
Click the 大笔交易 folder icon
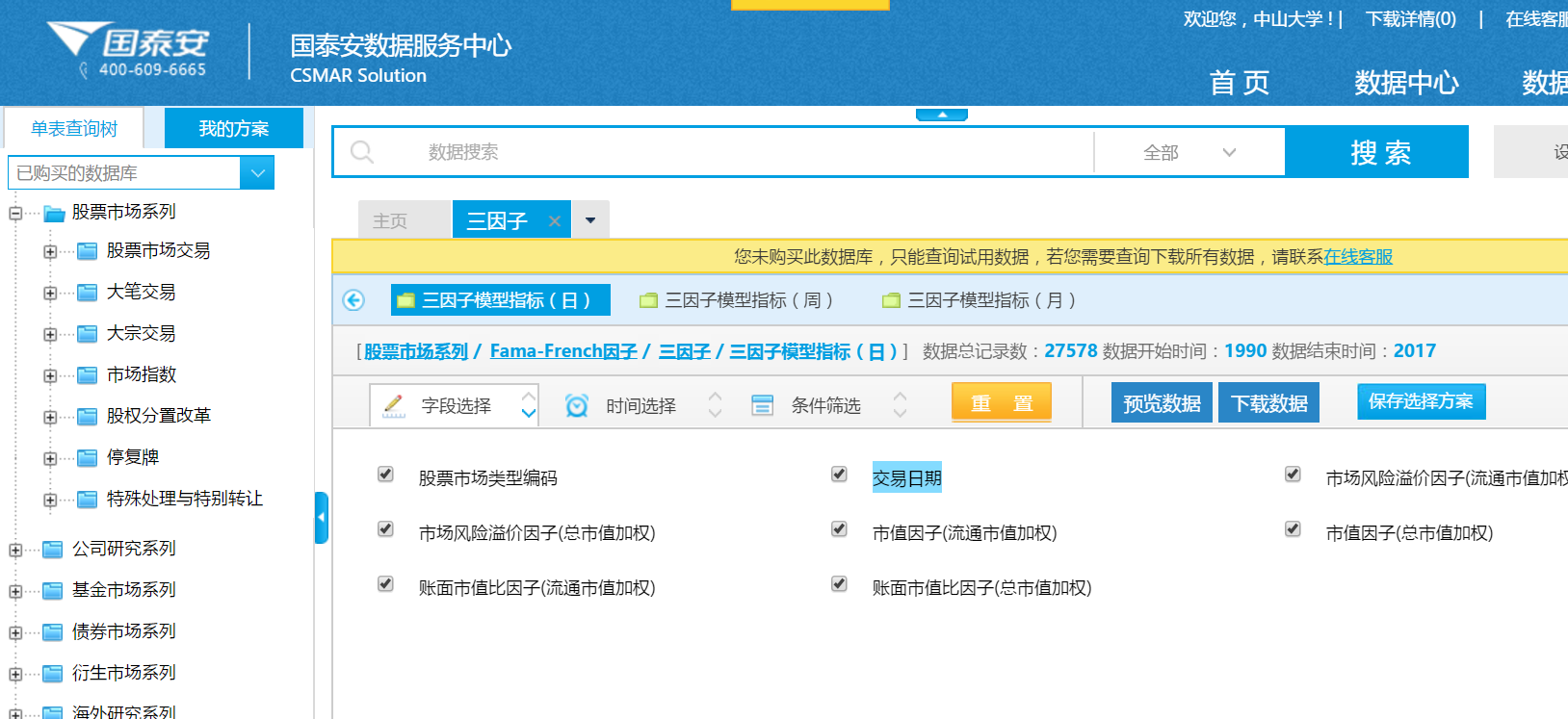click(88, 293)
